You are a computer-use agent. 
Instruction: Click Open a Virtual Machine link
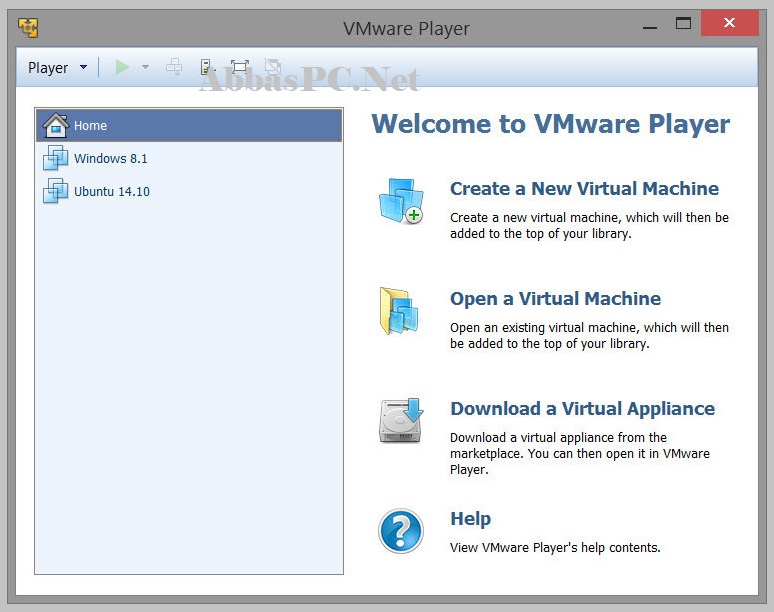pyautogui.click(x=555, y=299)
